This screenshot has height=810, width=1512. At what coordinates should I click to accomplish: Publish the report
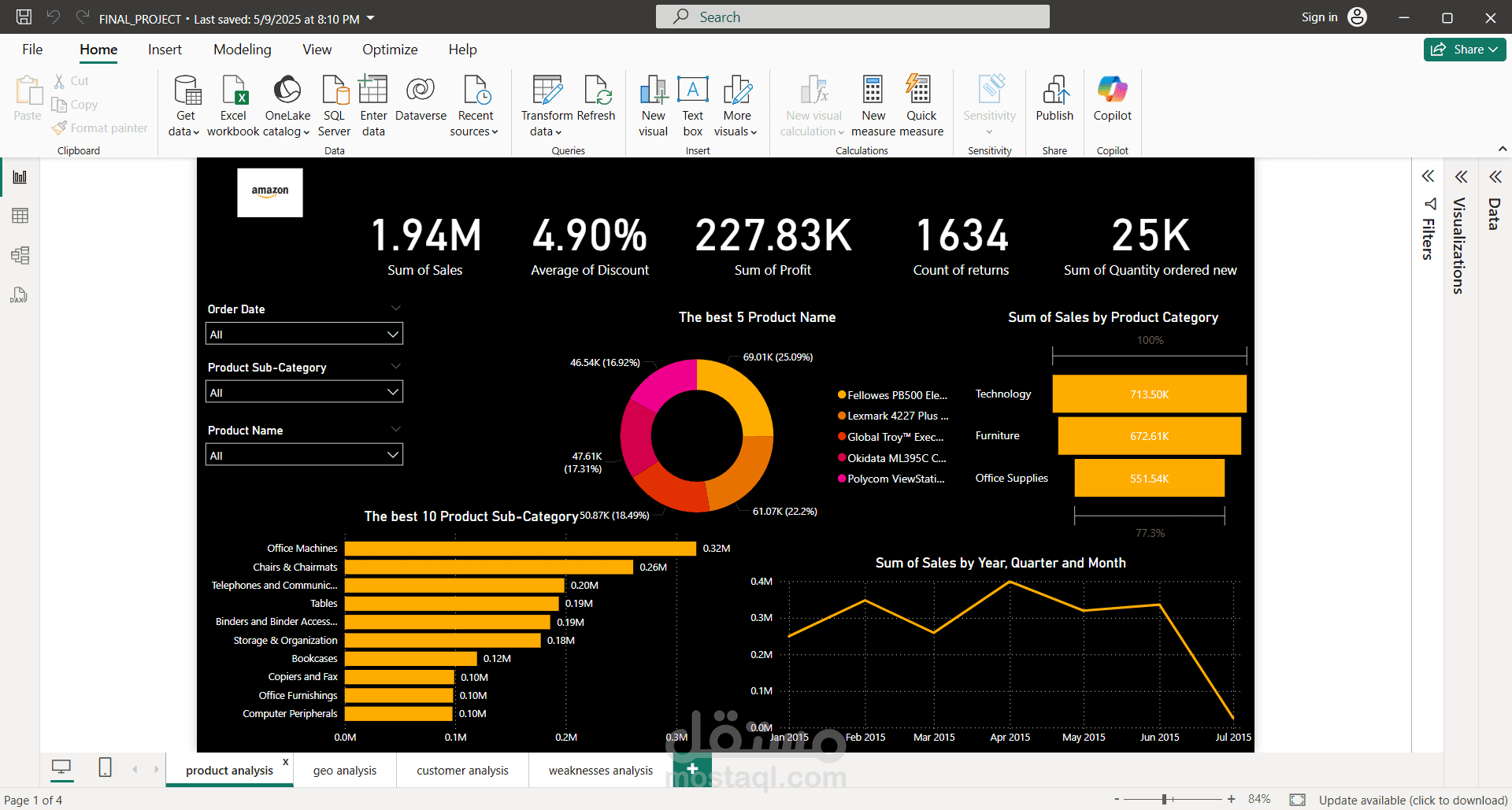pyautogui.click(x=1054, y=98)
